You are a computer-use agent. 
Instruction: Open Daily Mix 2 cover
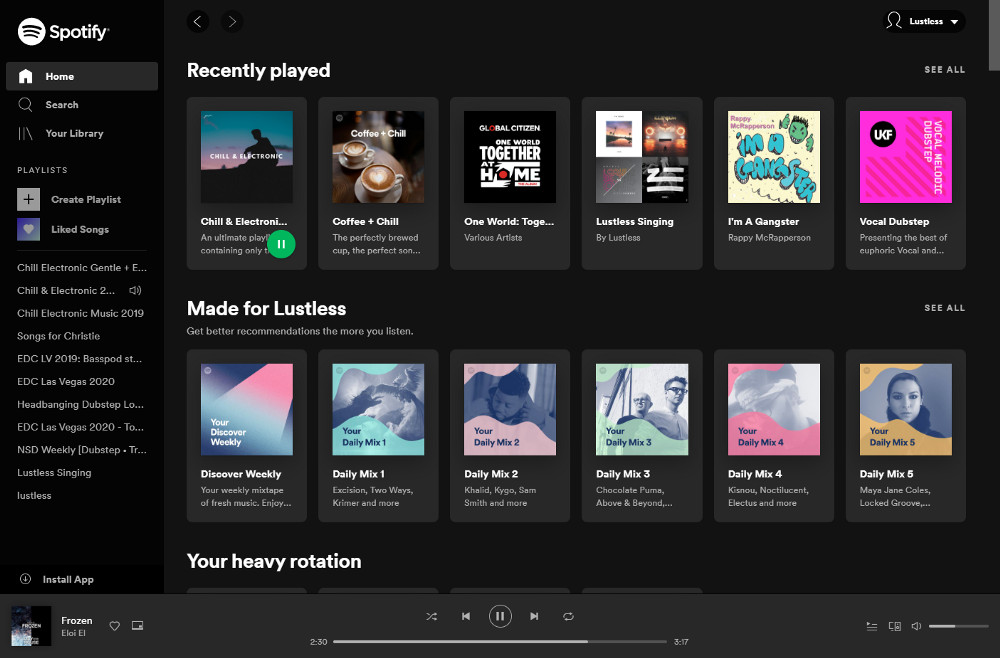tap(510, 409)
